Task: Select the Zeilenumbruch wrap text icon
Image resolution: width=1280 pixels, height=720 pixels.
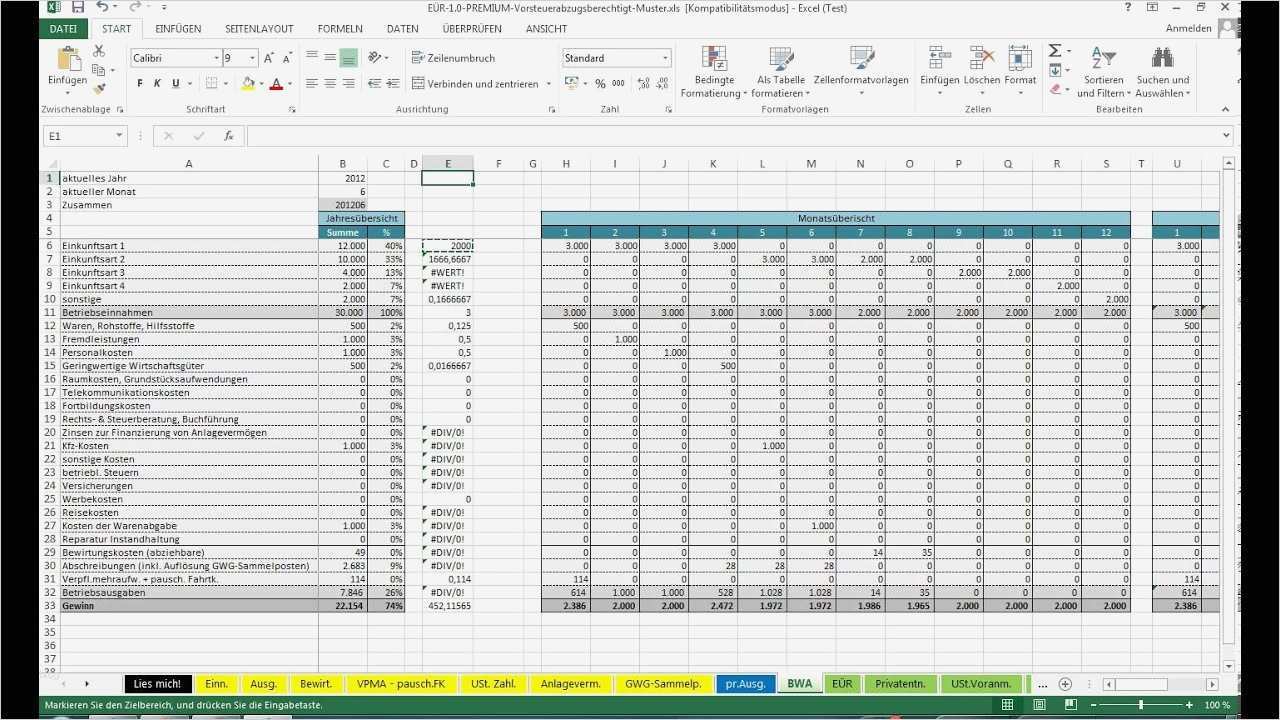Action: (416, 57)
